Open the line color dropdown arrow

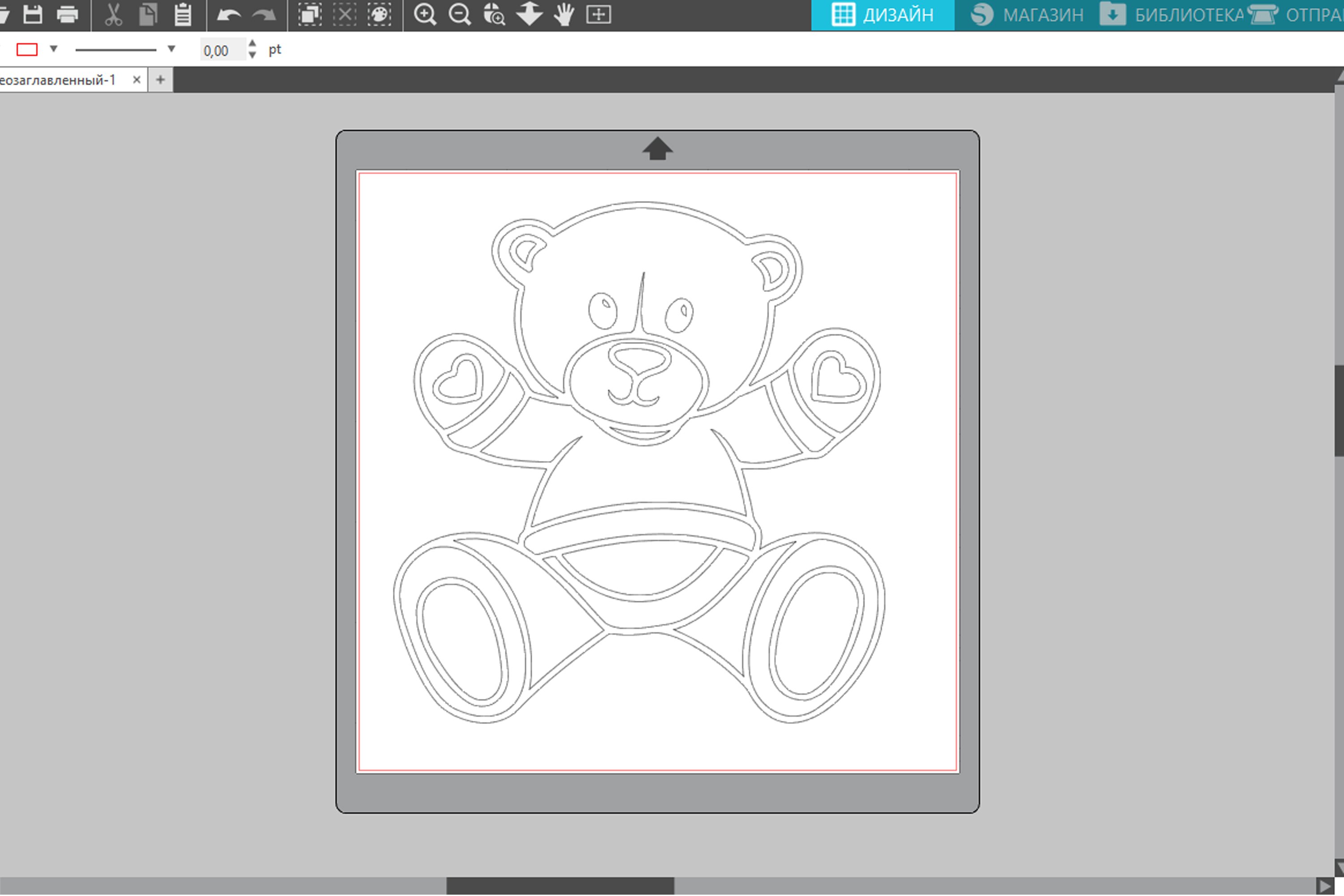54,49
